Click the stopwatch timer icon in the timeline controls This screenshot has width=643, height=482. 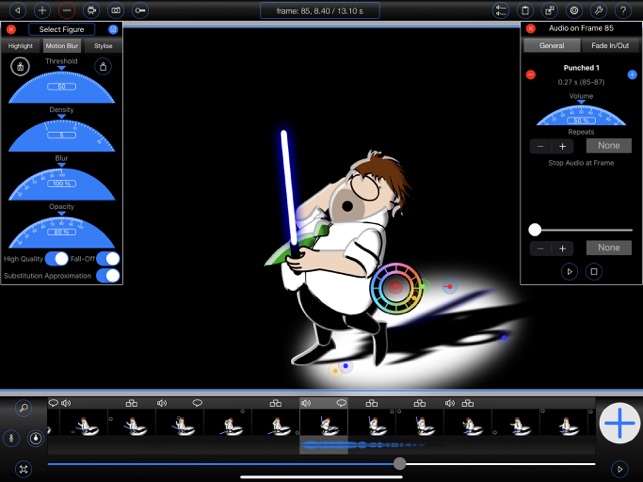(36, 438)
